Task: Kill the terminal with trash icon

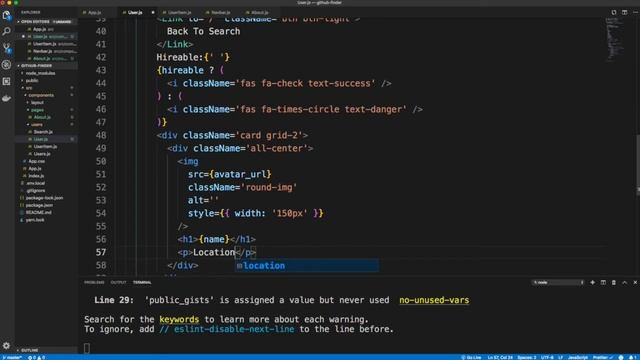Action: 613,282
